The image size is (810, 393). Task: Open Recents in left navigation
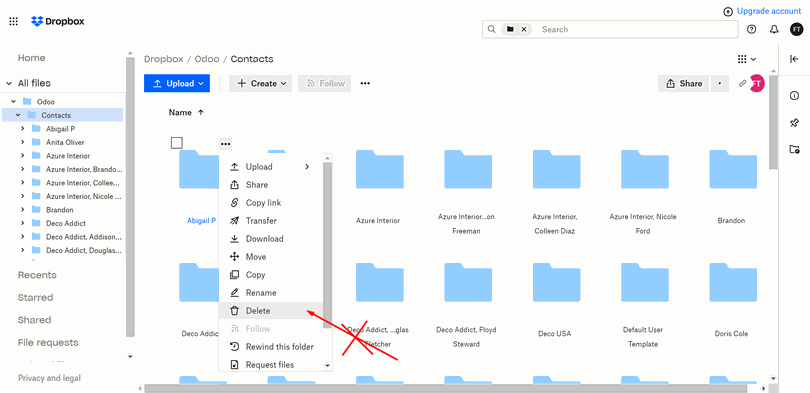point(37,275)
